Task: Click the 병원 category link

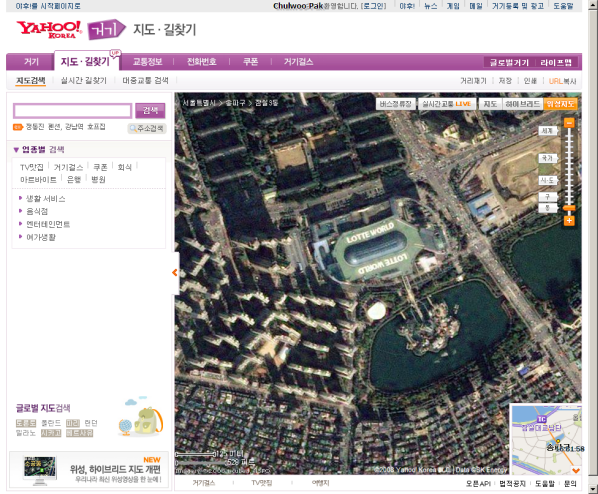Action: tap(98, 180)
